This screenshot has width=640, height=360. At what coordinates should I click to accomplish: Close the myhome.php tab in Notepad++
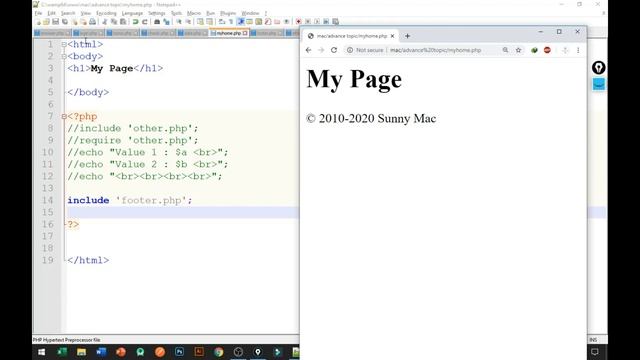(x=245, y=33)
